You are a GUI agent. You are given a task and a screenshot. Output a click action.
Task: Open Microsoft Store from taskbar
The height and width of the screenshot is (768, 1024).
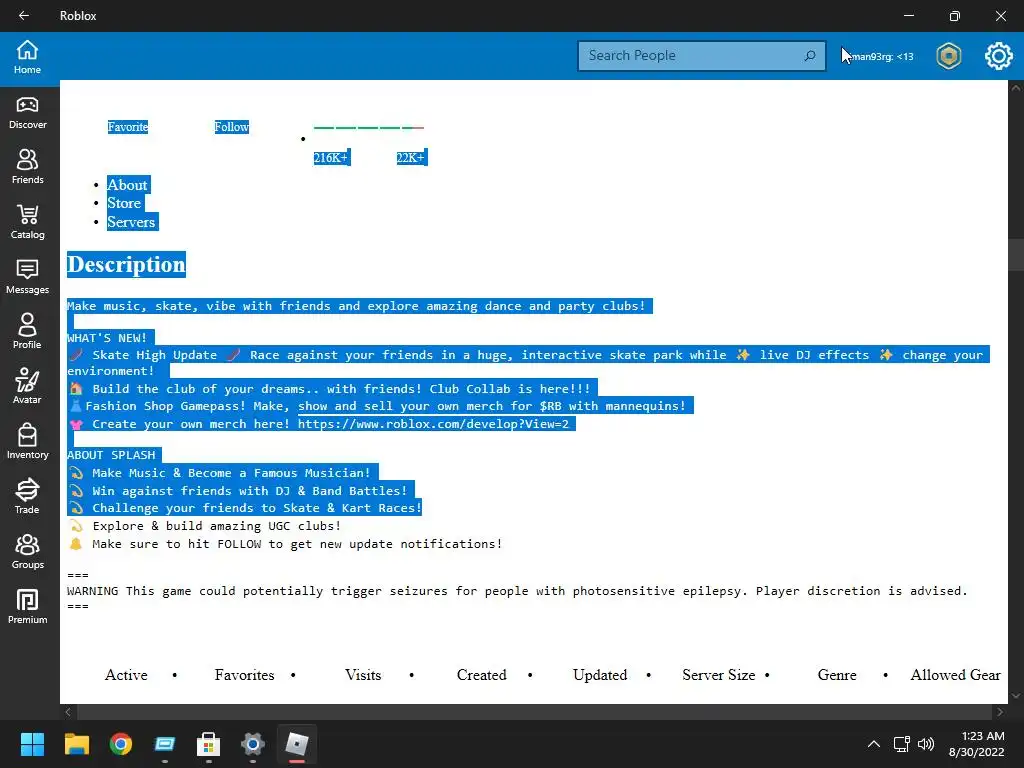(208, 744)
